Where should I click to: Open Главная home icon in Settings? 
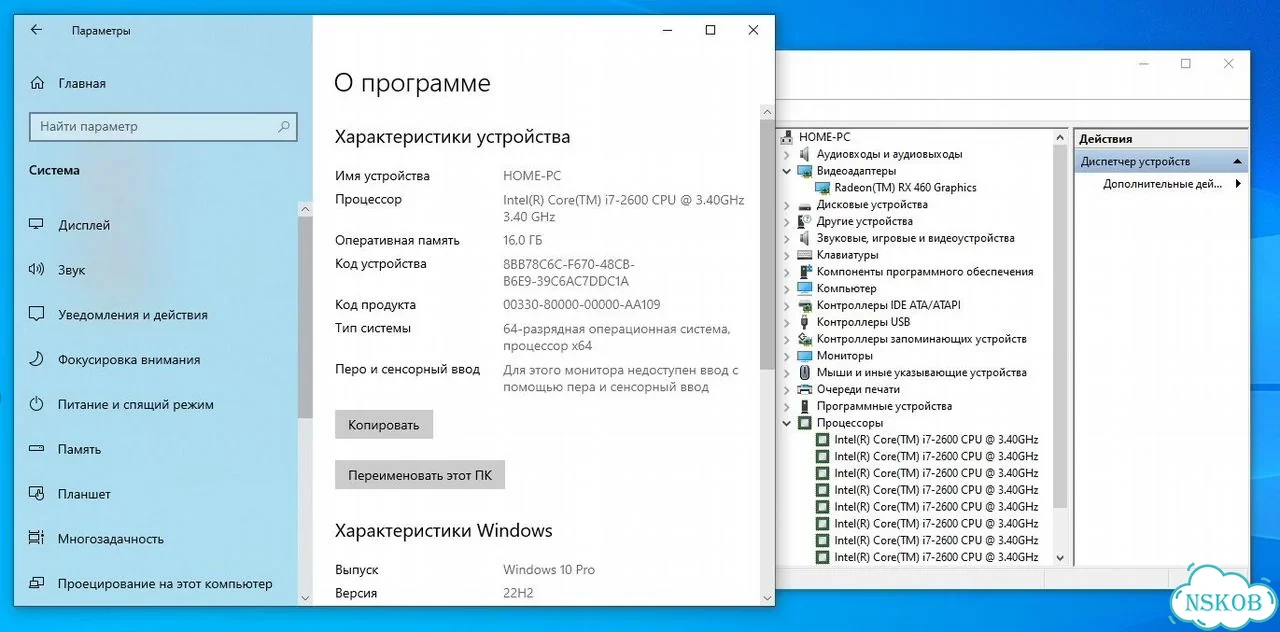[x=37, y=83]
